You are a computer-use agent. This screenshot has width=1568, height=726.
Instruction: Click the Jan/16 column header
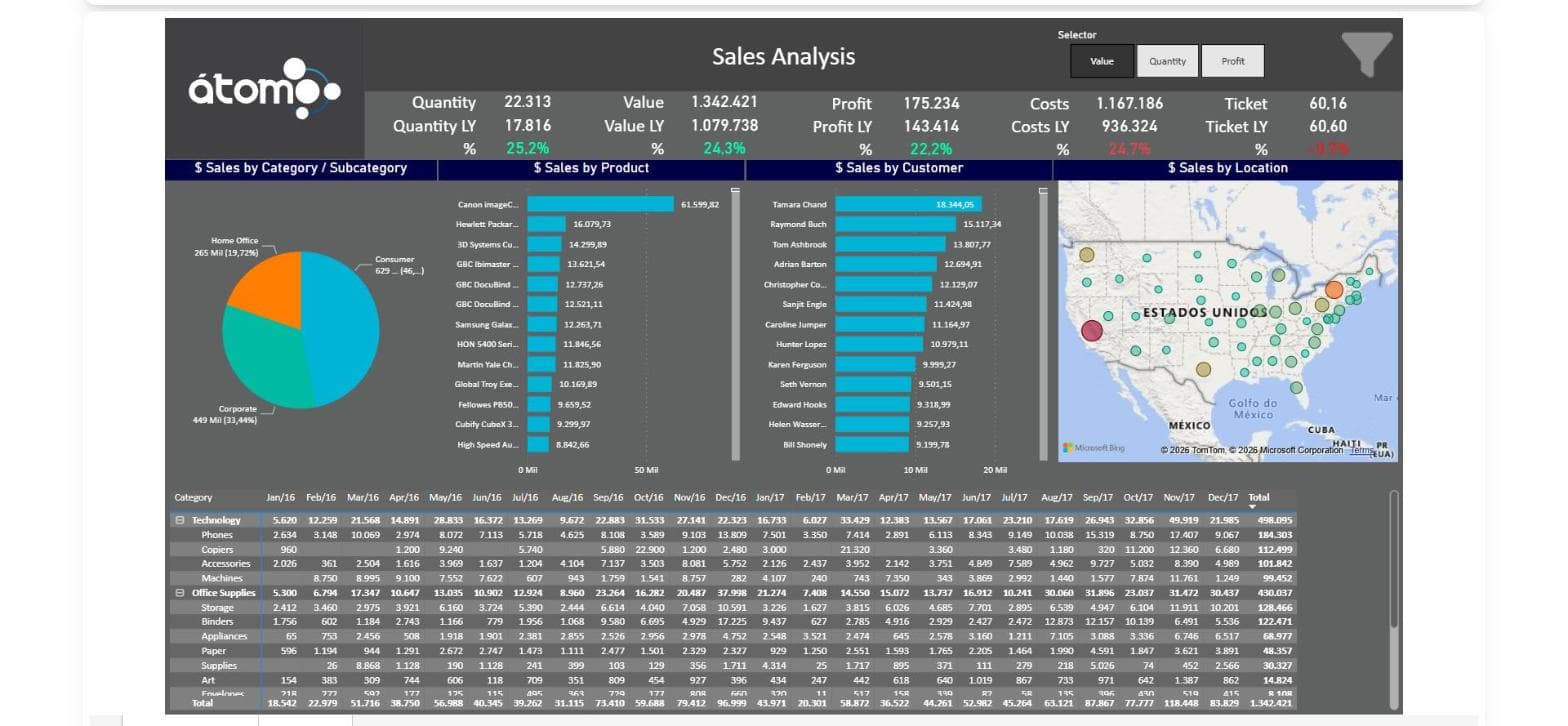coord(281,497)
